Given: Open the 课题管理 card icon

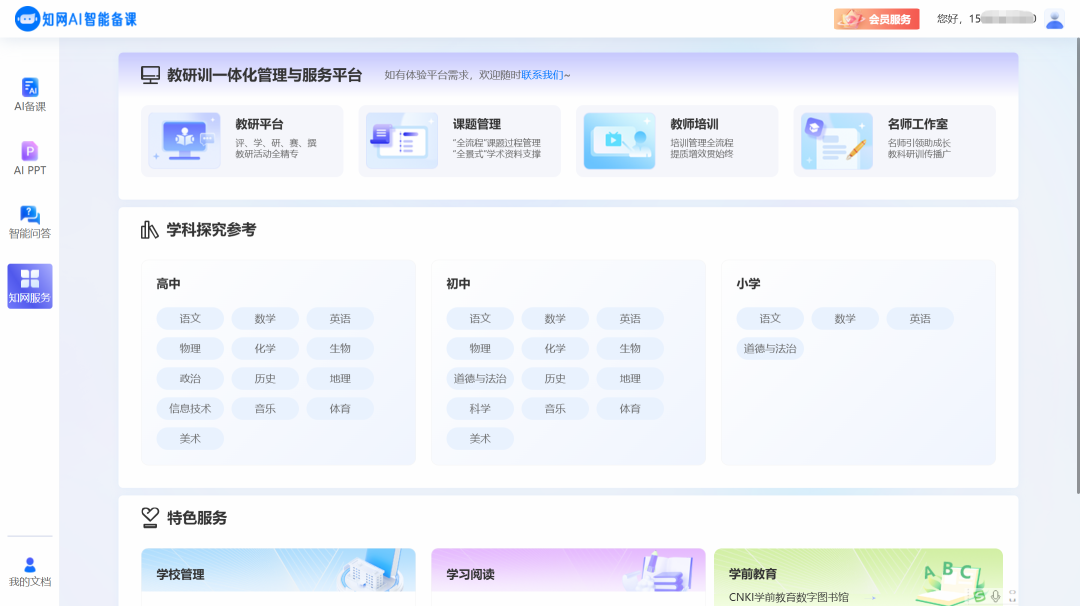Looking at the screenshot, I should click(402, 140).
